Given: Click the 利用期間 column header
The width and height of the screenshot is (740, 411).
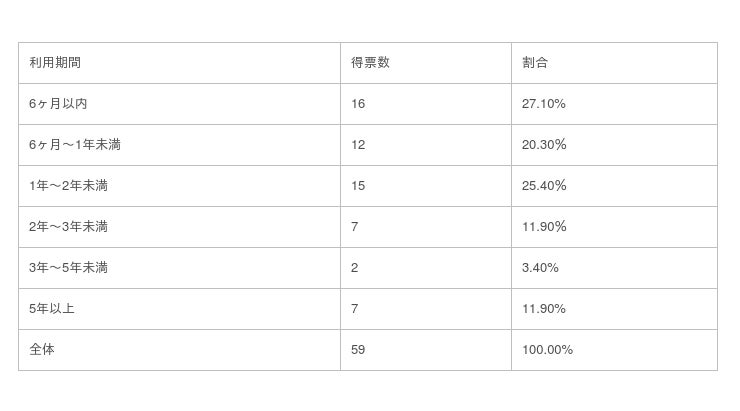Looking at the screenshot, I should tap(55, 63).
